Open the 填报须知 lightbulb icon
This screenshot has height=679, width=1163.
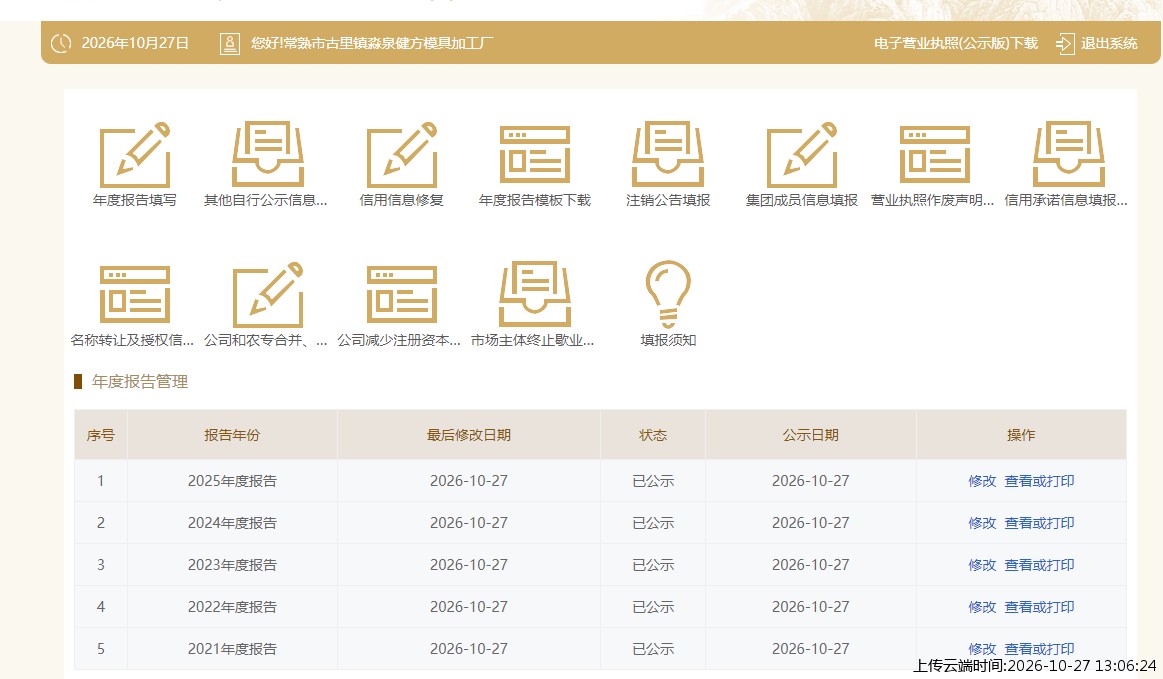click(668, 294)
